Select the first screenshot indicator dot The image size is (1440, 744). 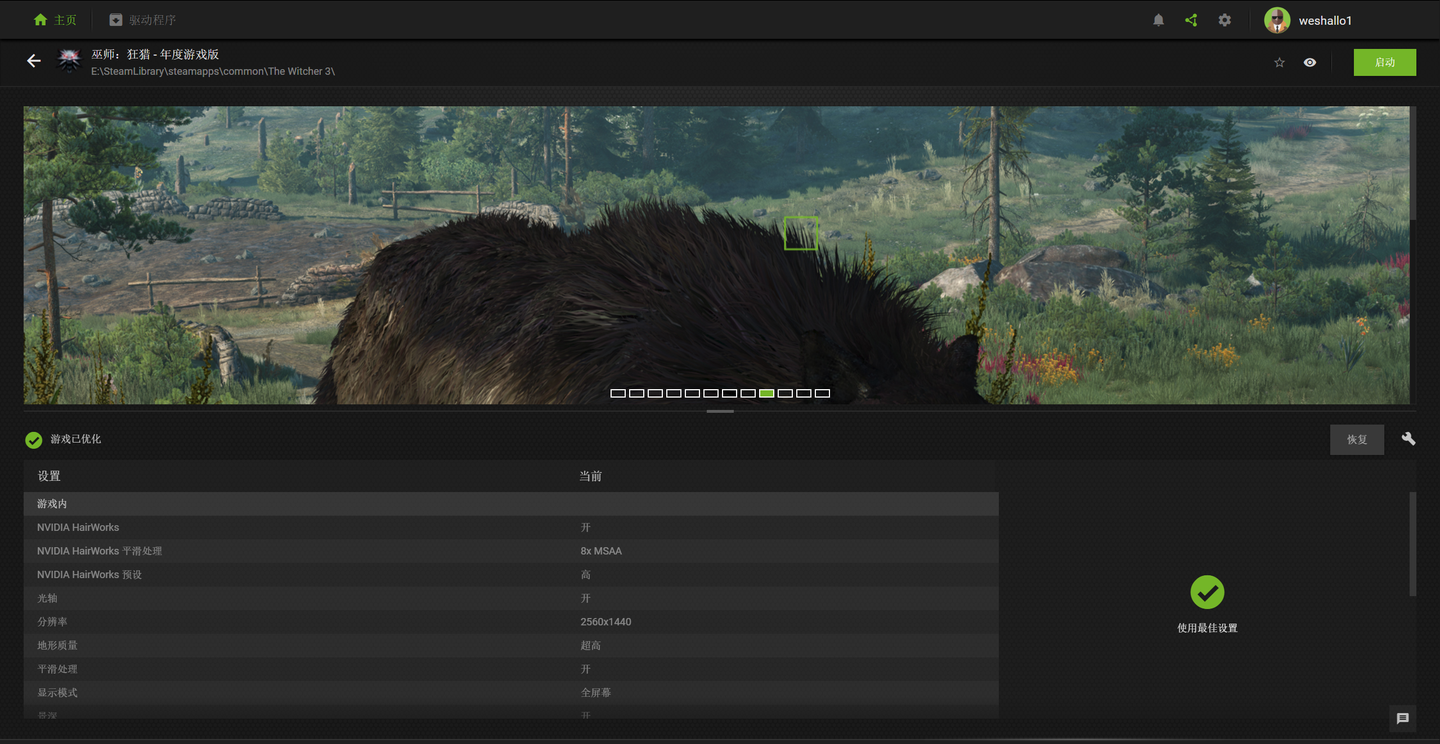(618, 394)
